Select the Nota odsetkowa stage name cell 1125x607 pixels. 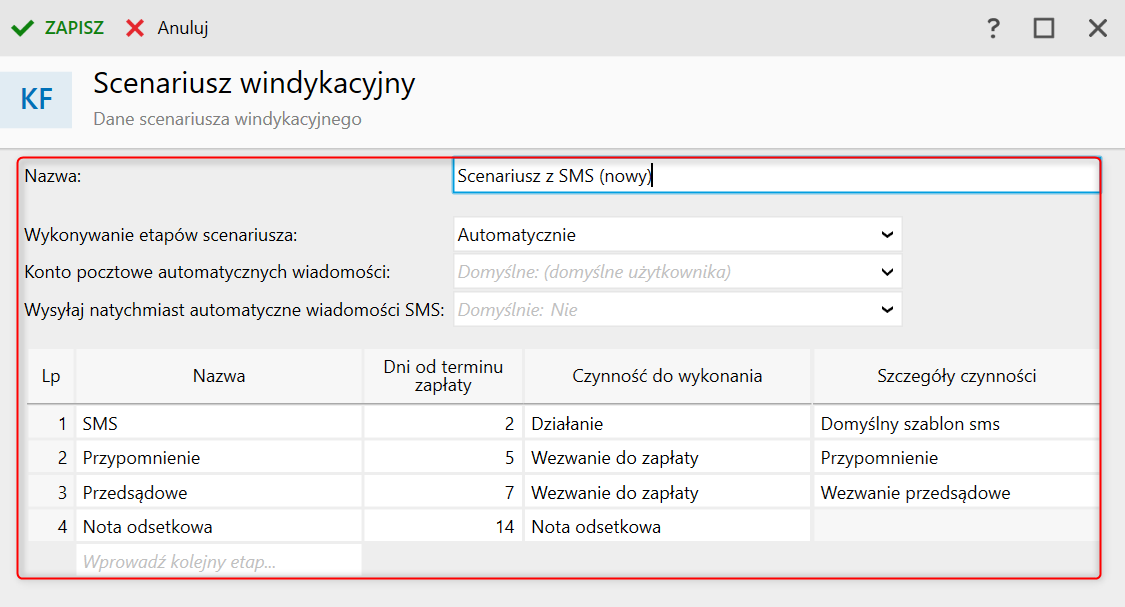219,527
